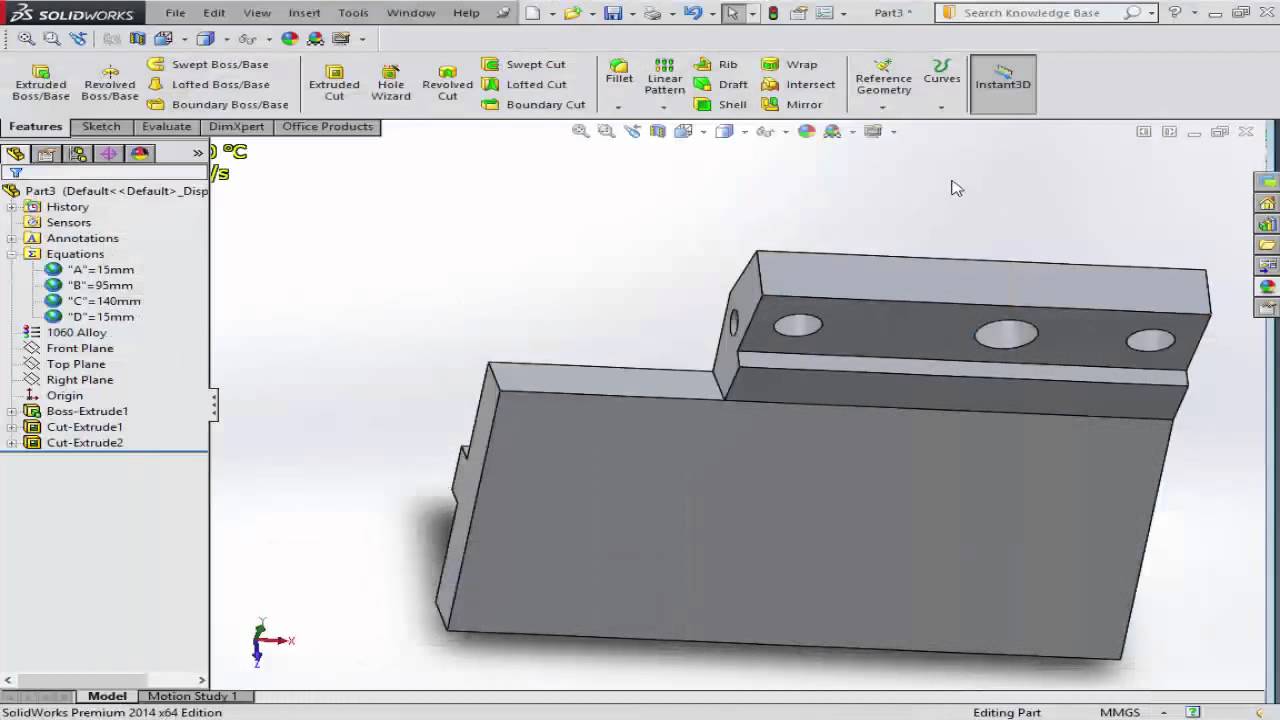The width and height of the screenshot is (1280, 720).
Task: Collapse the Equations tree node
Action: (x=12, y=254)
